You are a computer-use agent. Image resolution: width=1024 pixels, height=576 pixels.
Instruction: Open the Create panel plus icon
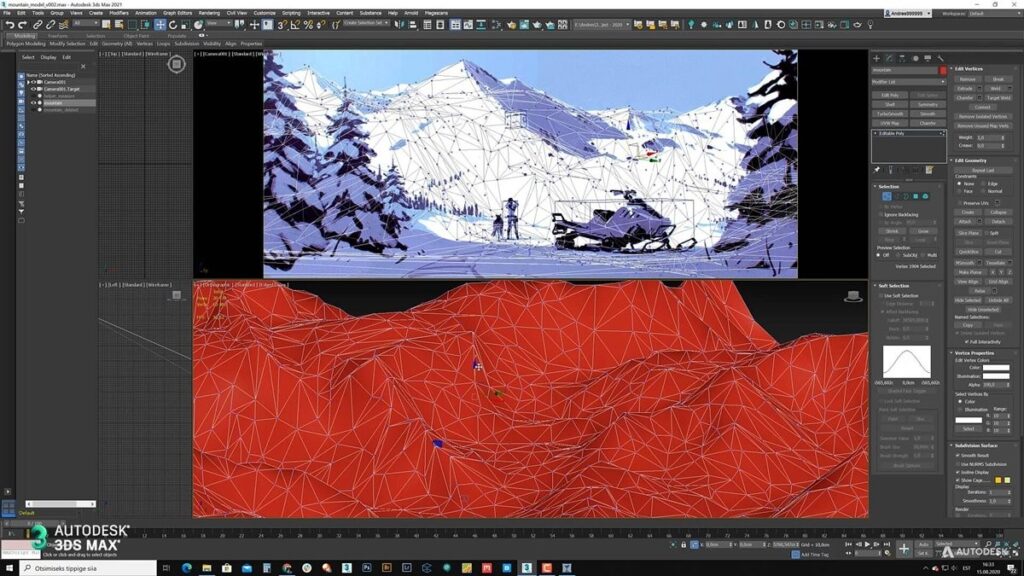(x=876, y=58)
